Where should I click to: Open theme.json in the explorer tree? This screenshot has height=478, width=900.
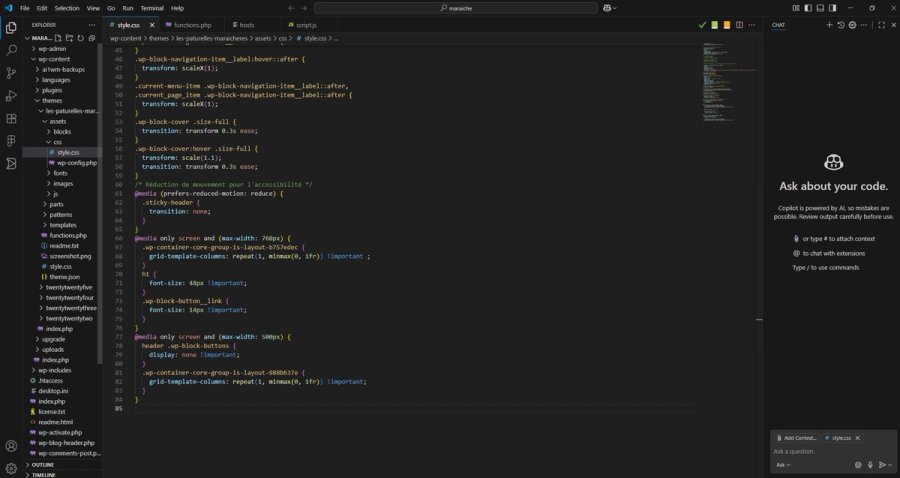coord(64,277)
